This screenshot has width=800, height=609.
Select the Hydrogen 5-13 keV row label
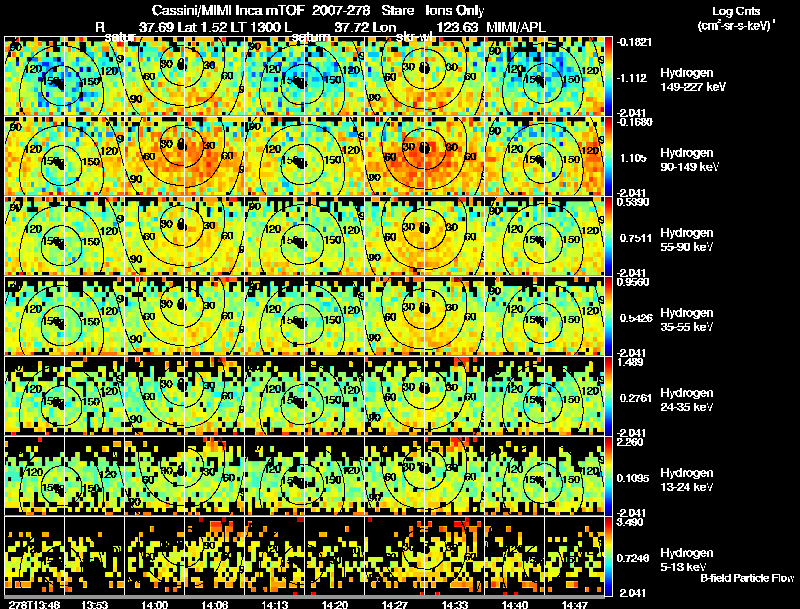(x=686, y=560)
